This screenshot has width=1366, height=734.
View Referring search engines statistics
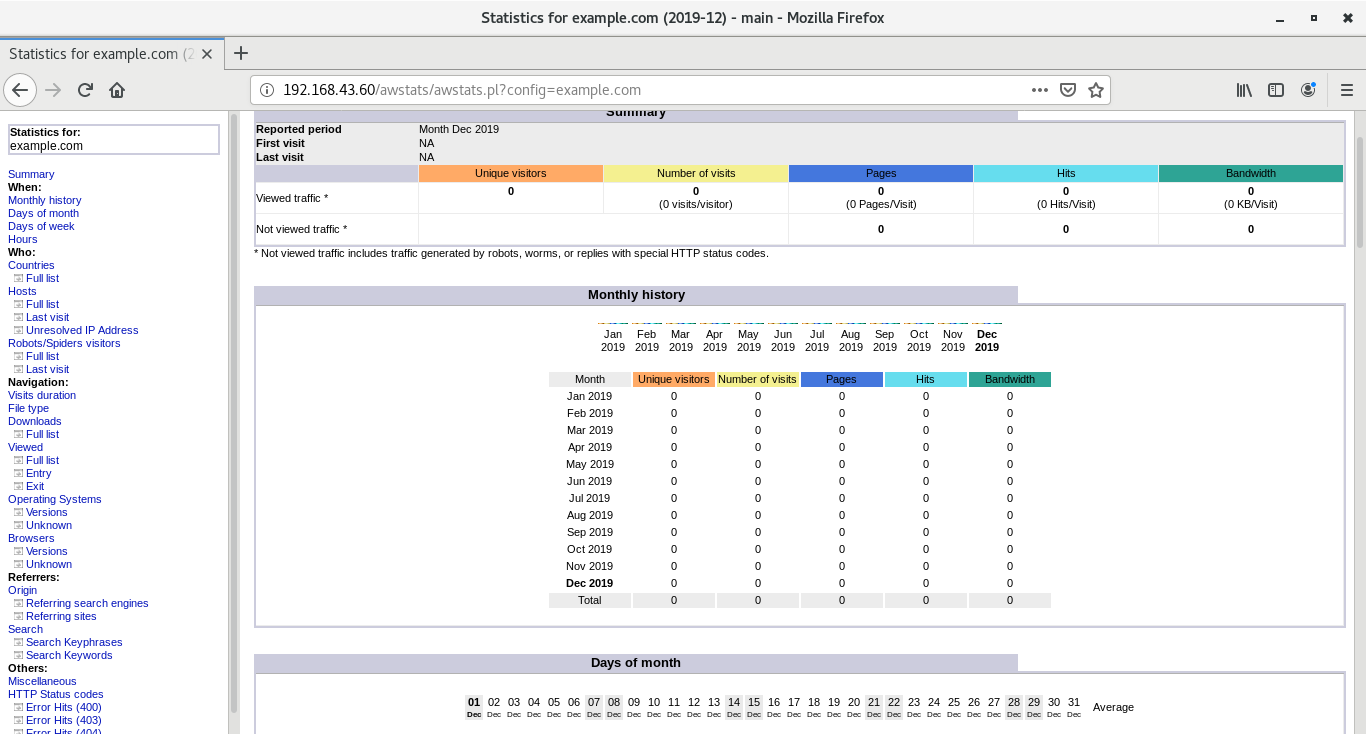point(87,603)
